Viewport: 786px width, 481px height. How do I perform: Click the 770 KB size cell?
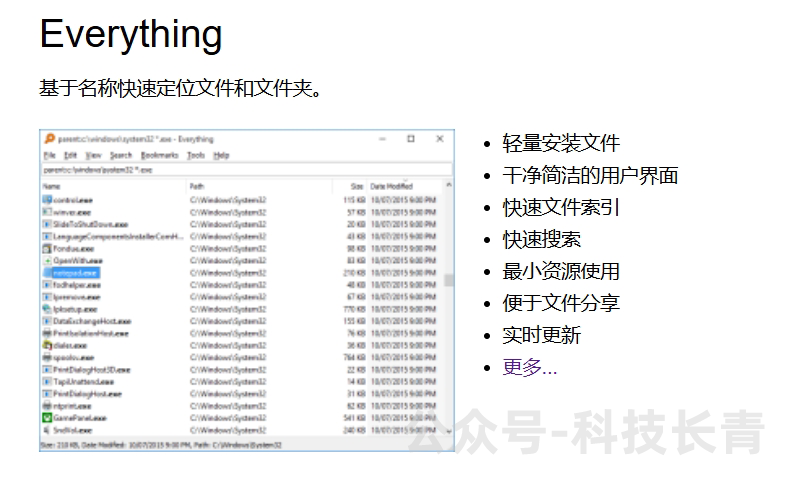pyautogui.click(x=354, y=309)
